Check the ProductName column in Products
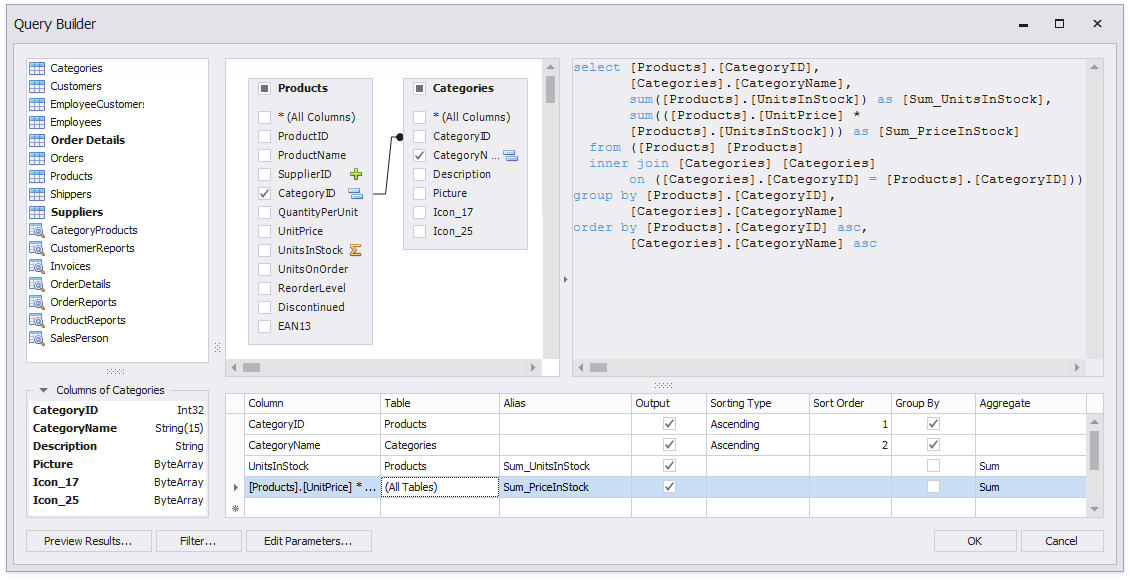This screenshot has height=580, width=1130. 264,155
